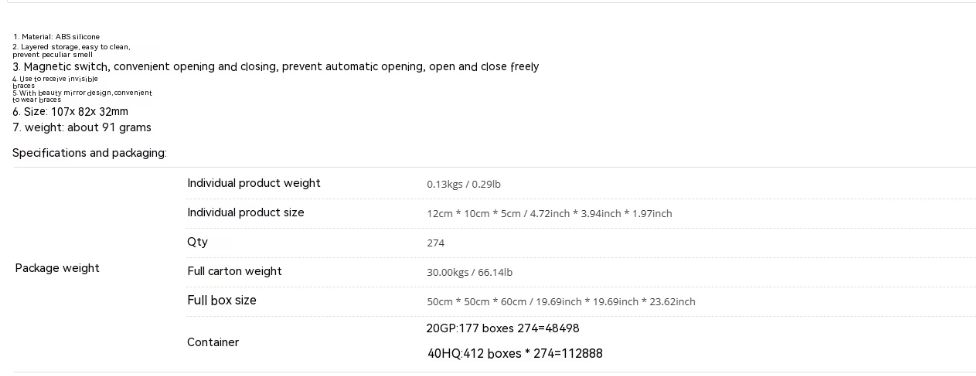The width and height of the screenshot is (976, 376).
Task: Click the weight: about 91 grams line
Action: click(82, 128)
